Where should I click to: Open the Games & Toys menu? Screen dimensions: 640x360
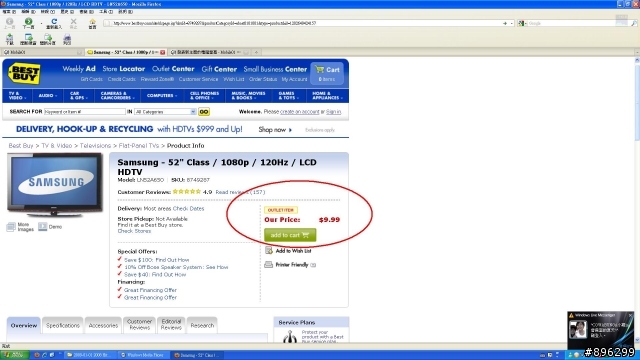click(289, 96)
